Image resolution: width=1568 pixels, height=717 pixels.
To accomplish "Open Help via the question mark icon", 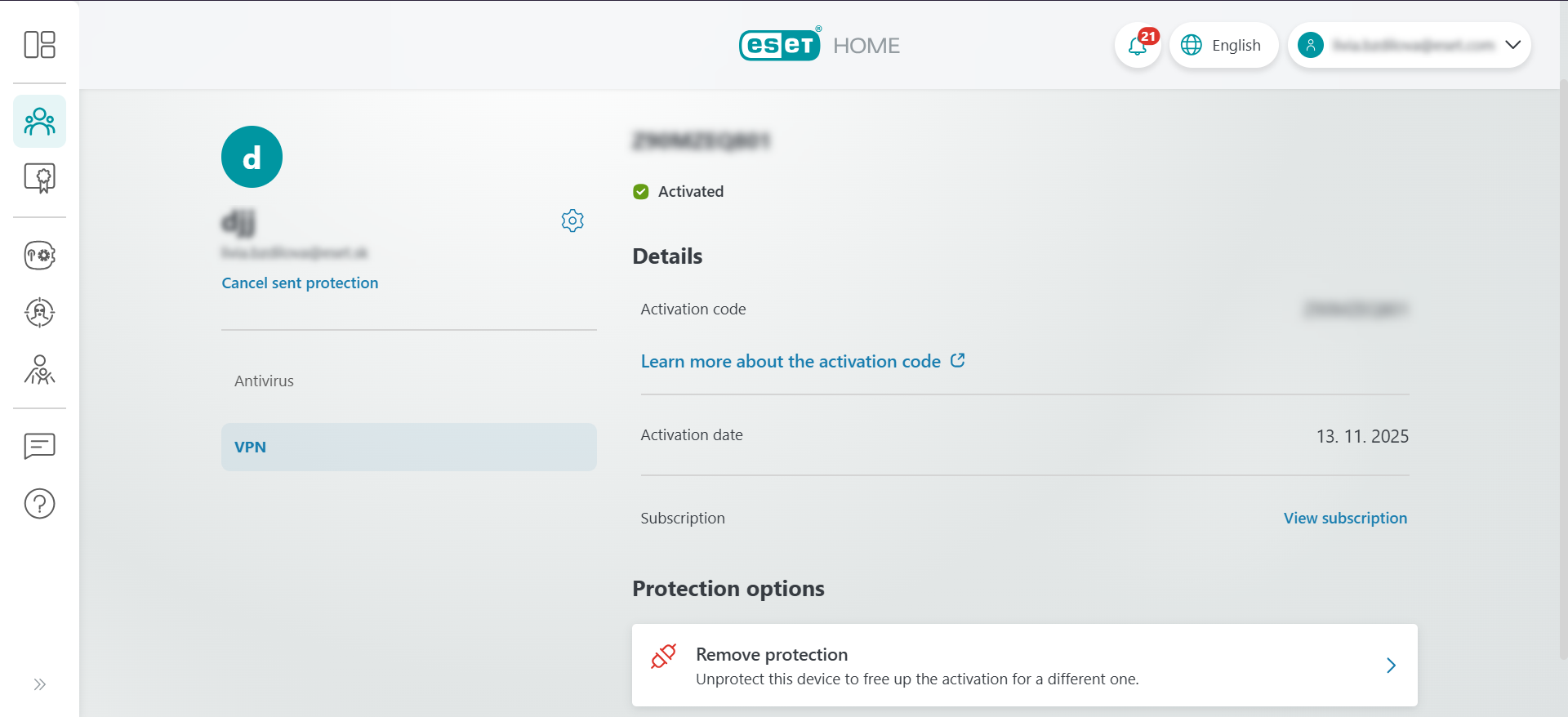I will coord(39,503).
